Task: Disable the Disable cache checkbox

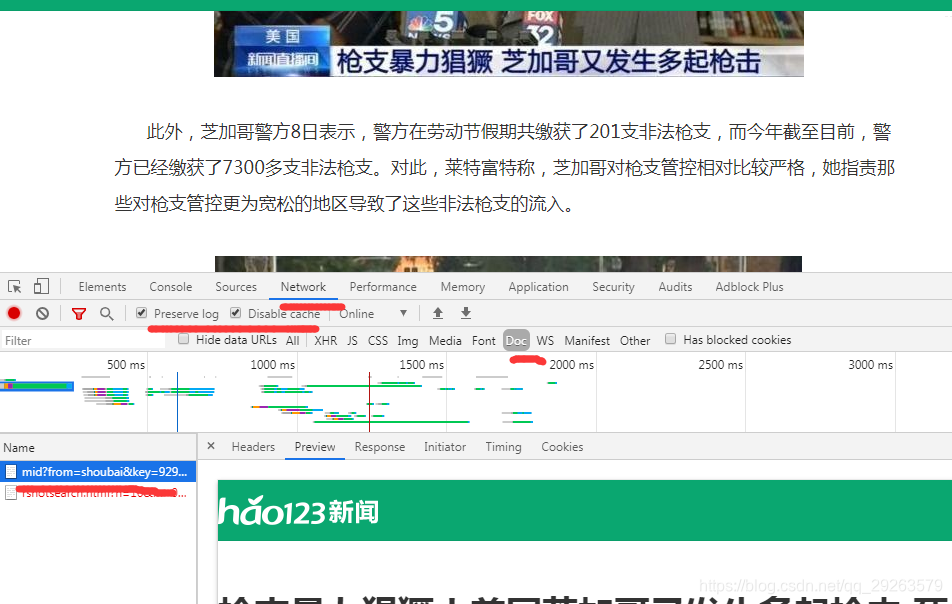Action: coord(235,313)
